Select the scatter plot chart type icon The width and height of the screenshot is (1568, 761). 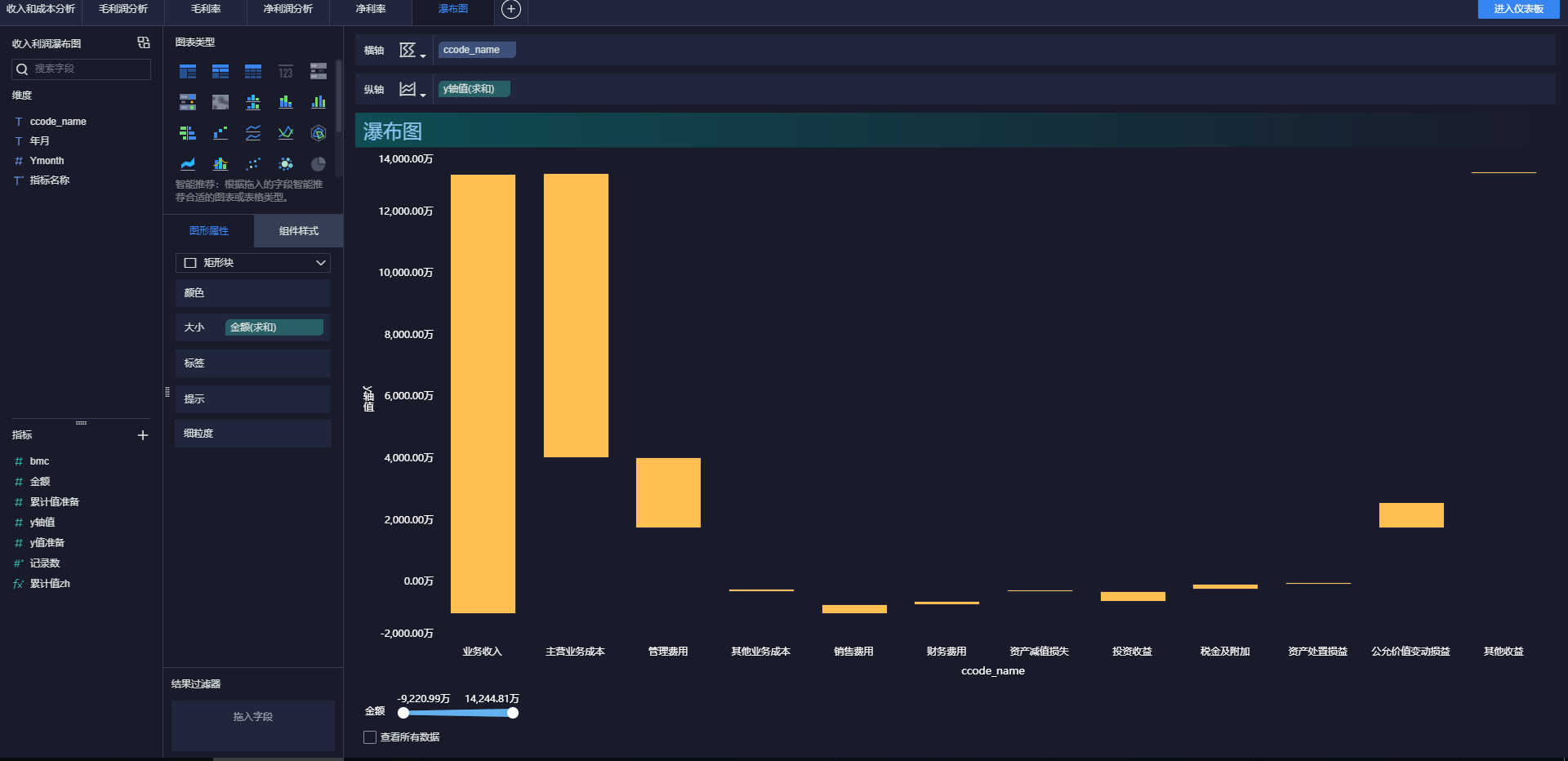(x=253, y=164)
